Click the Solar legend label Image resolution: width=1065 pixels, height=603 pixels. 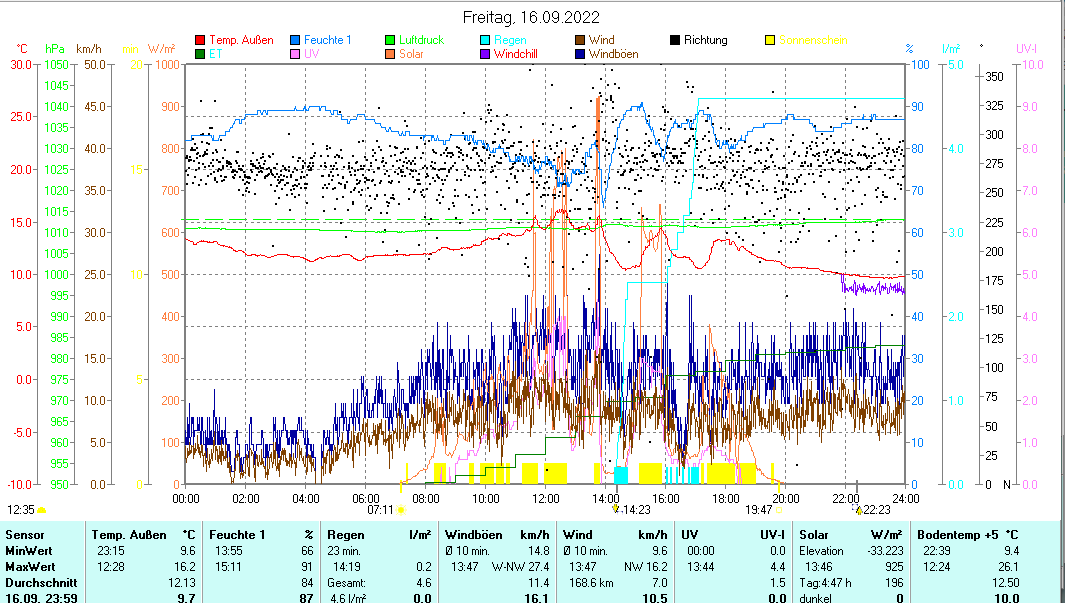click(411, 54)
